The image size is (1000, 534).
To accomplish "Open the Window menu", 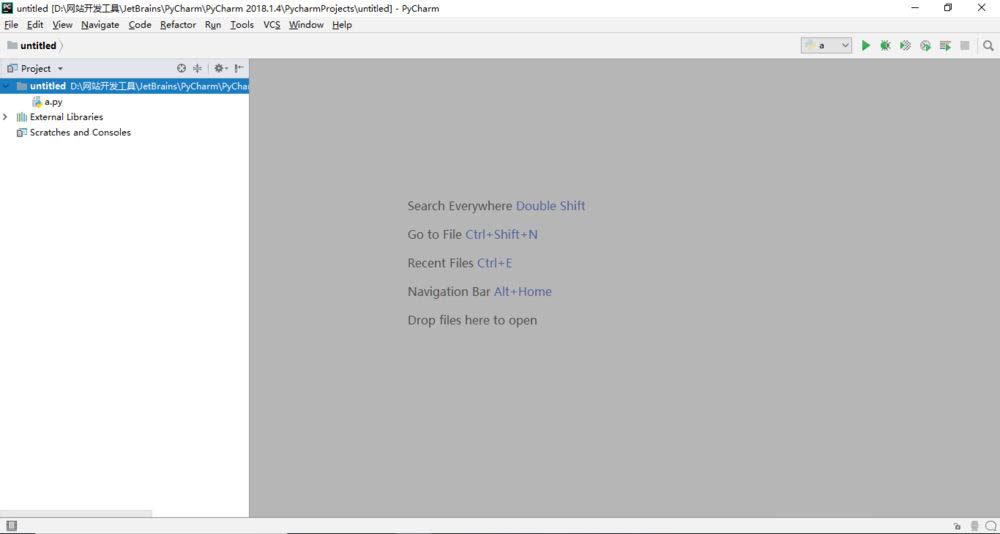I will pyautogui.click(x=306, y=25).
